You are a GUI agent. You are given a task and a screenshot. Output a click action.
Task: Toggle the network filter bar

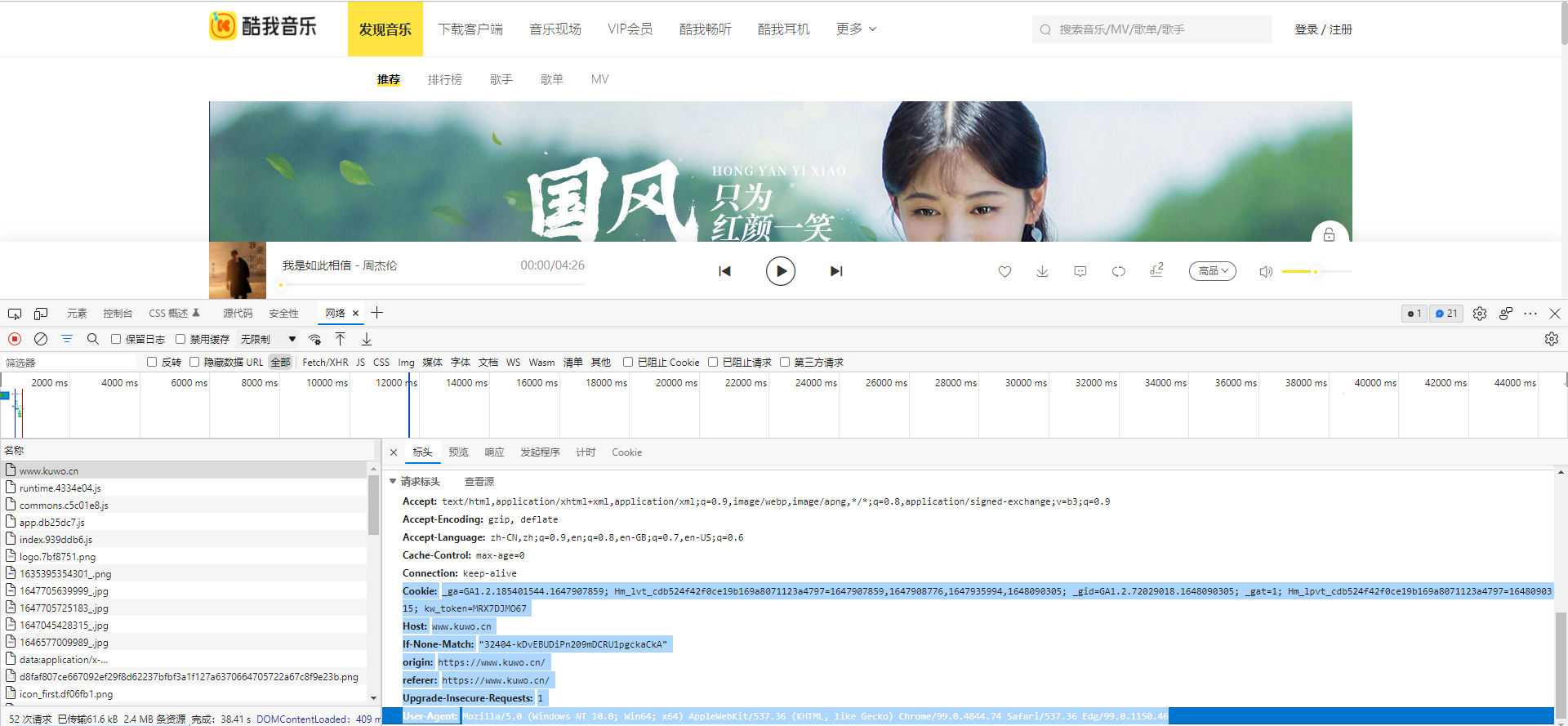pos(67,339)
